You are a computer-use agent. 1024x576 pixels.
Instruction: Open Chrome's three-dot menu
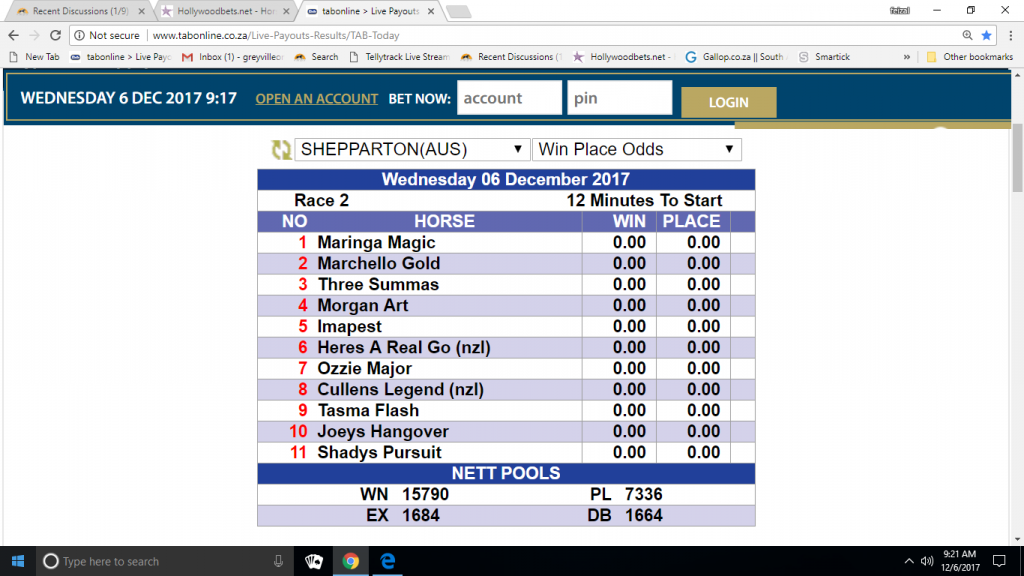click(x=1008, y=35)
